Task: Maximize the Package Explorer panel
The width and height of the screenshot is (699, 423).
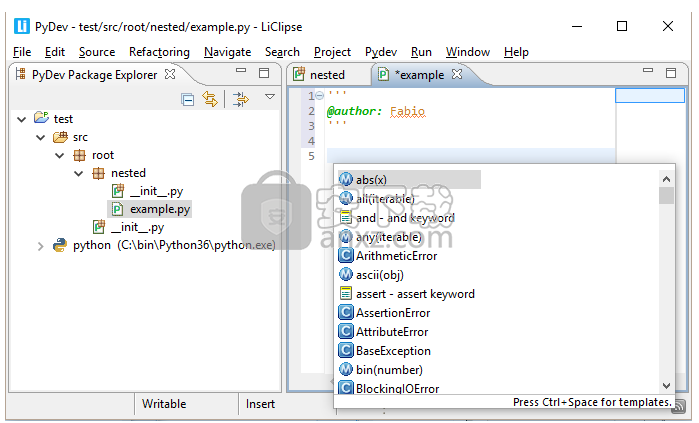Action: coord(264,73)
